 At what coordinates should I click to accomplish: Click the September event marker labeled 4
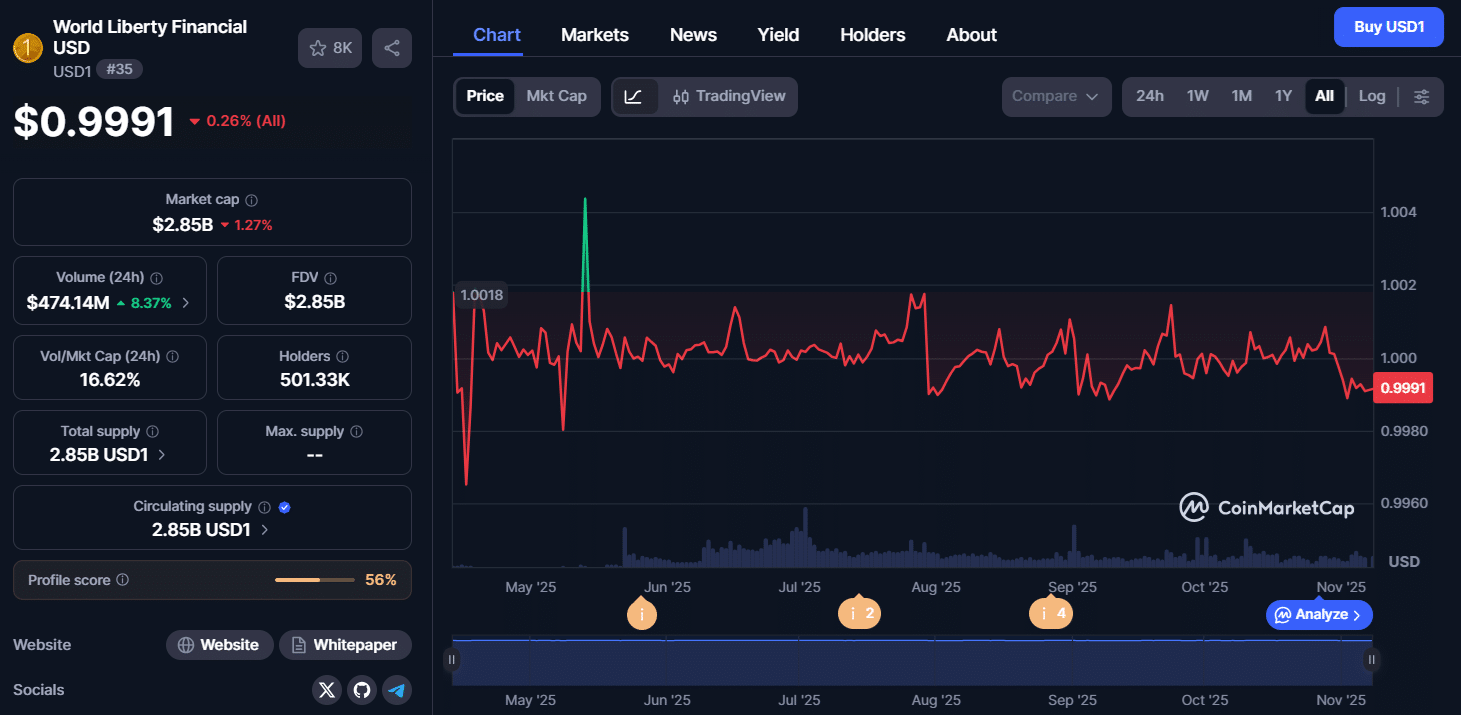coord(1051,614)
